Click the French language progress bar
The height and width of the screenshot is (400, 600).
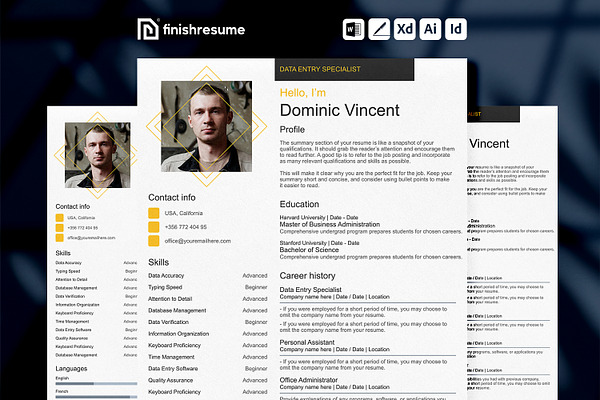[96, 397]
